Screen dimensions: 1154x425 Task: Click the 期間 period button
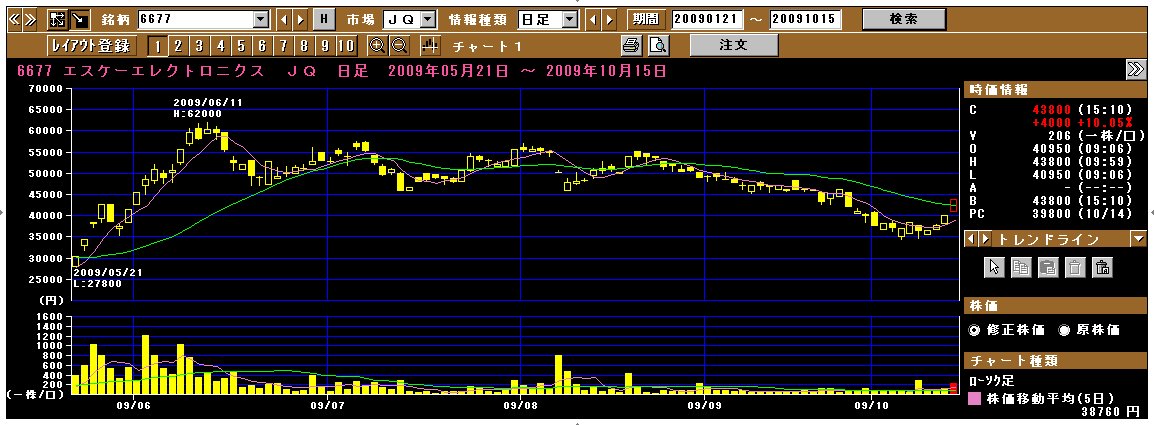pos(647,20)
